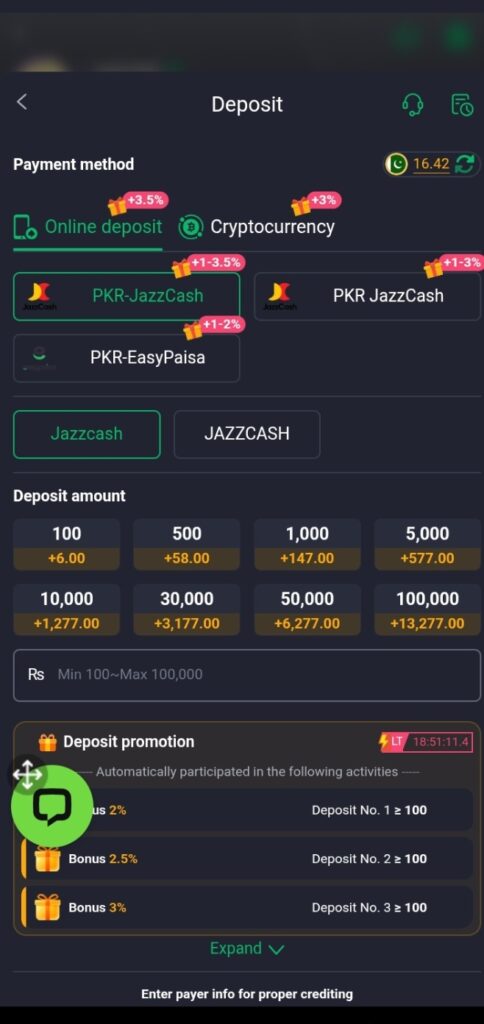Switch to the Cryptocurrency tab

pyautogui.click(x=257, y=227)
